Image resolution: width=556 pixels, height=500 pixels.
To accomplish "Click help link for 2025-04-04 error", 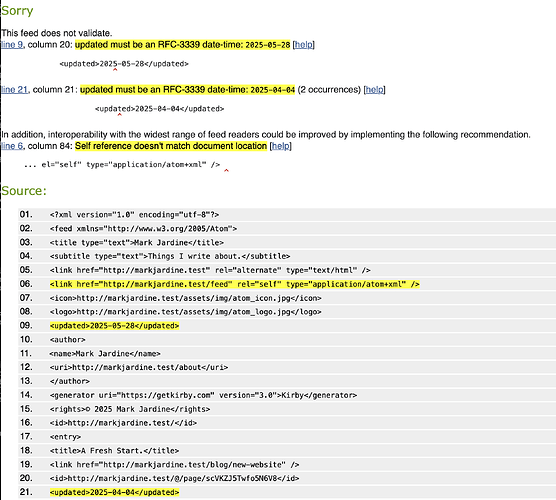I will click(x=374, y=90).
